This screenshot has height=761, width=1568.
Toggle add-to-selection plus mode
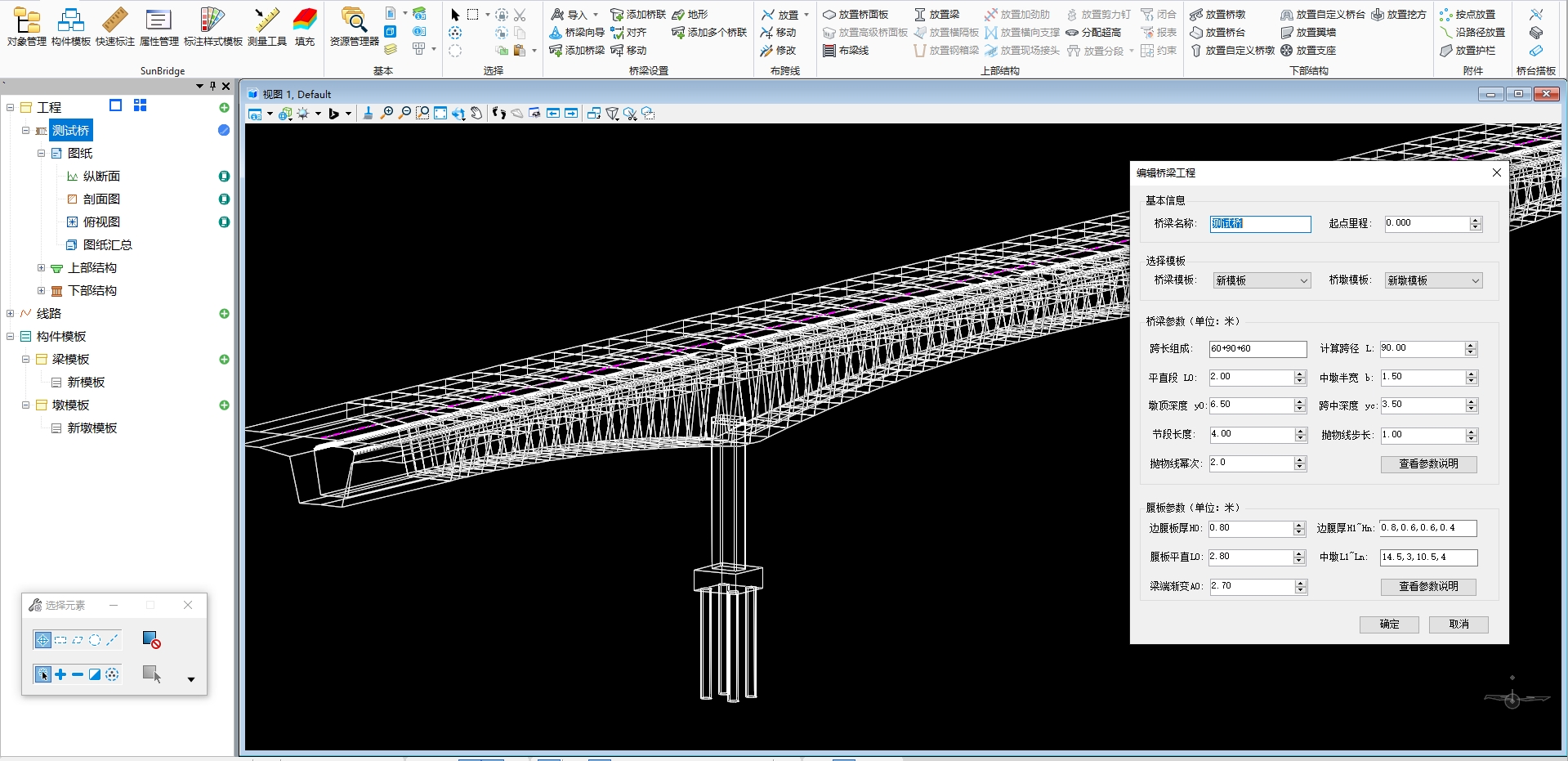click(x=60, y=674)
